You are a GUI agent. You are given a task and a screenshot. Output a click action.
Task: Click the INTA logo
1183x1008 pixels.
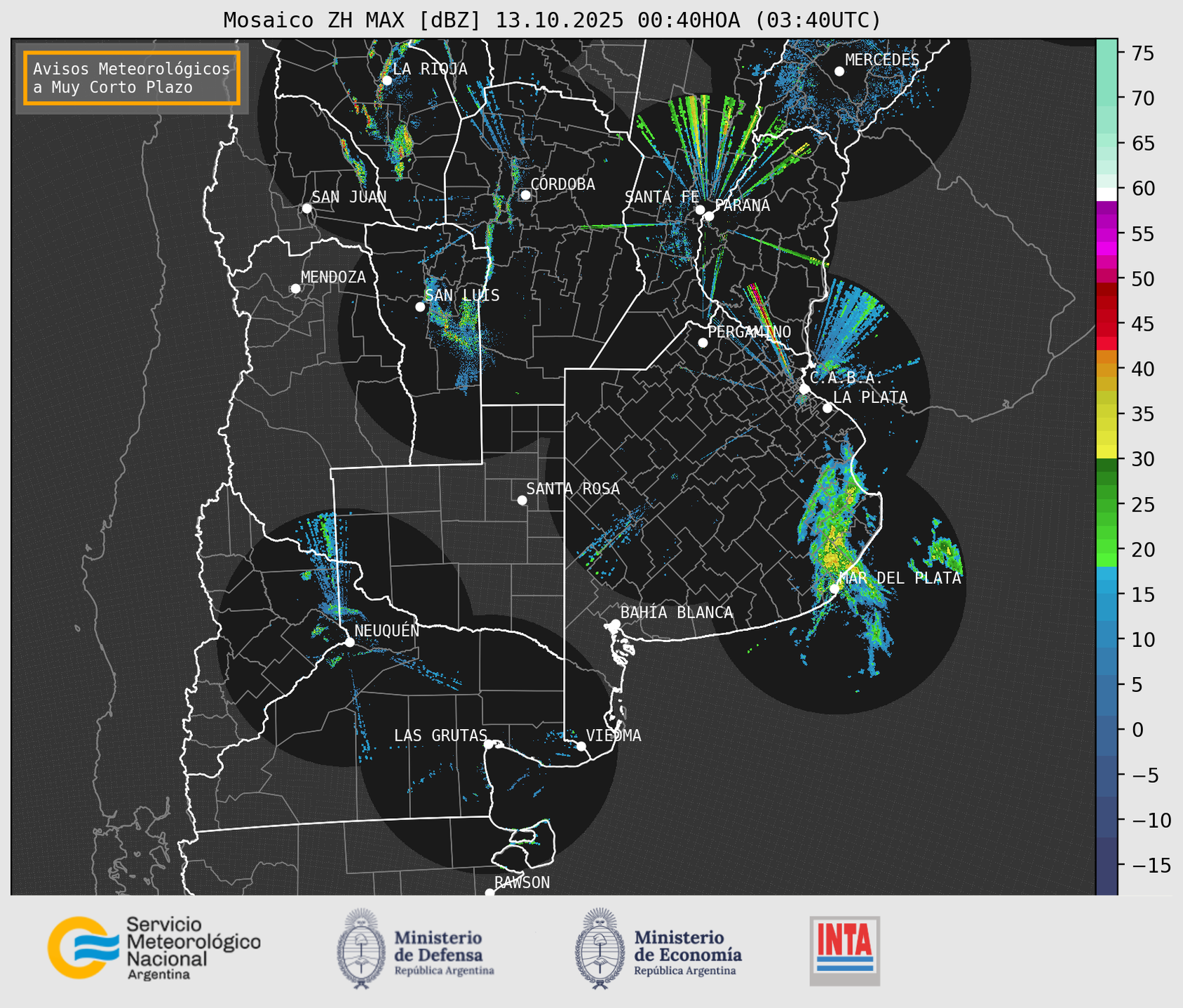pos(844,951)
